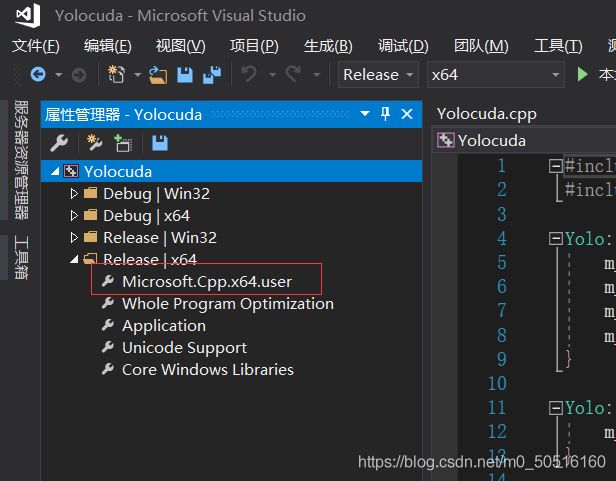Click the navigate forward arrow icon
This screenshot has width=616, height=481.
click(x=79, y=75)
